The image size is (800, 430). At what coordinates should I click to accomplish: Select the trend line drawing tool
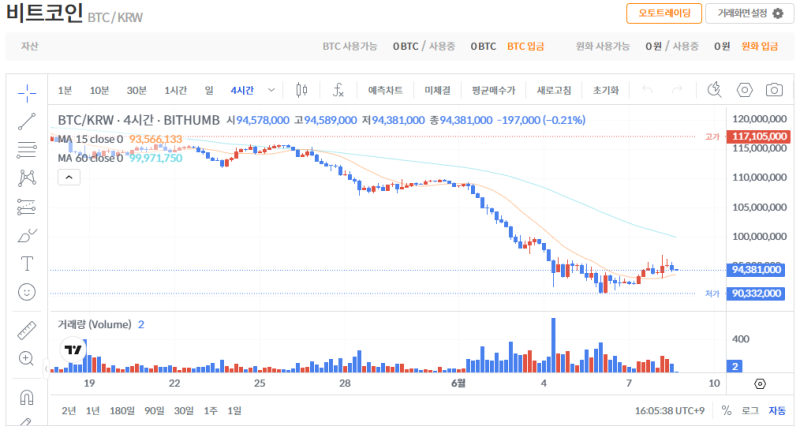(27, 121)
